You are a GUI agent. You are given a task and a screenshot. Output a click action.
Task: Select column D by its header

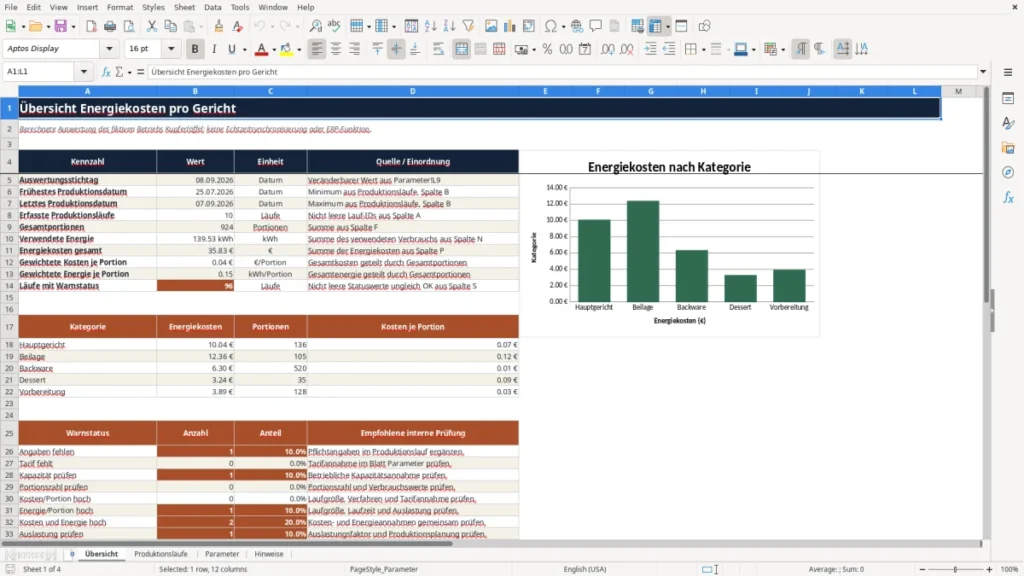point(413,91)
